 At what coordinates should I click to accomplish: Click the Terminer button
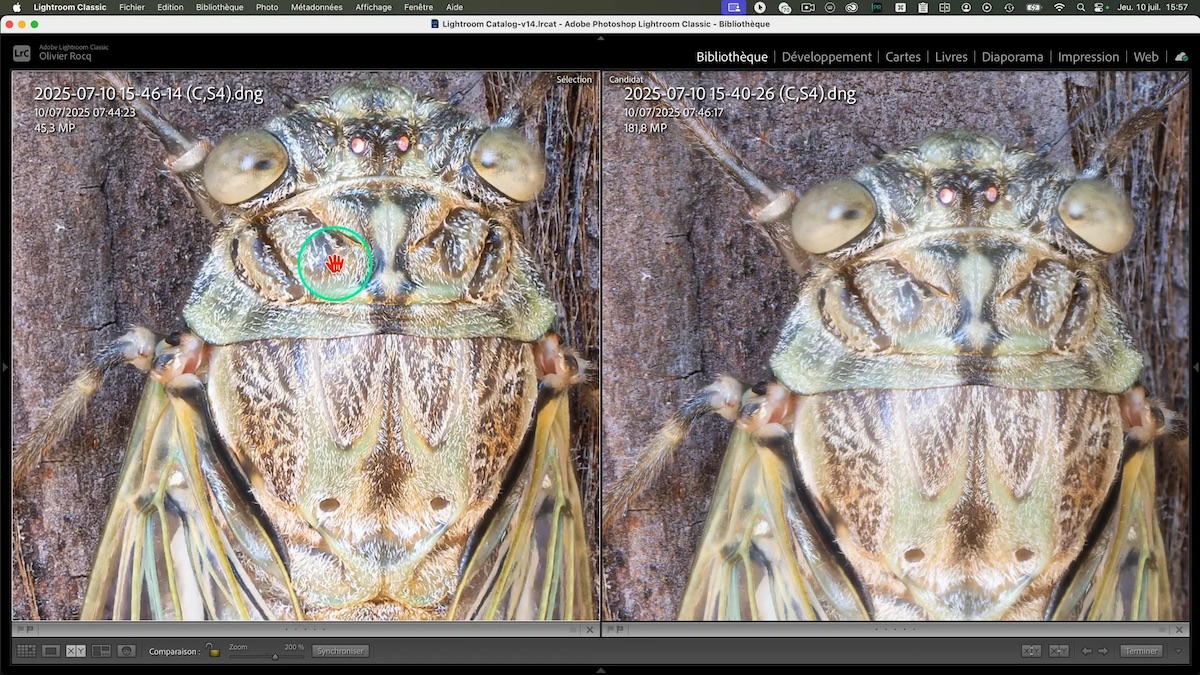[1141, 651]
